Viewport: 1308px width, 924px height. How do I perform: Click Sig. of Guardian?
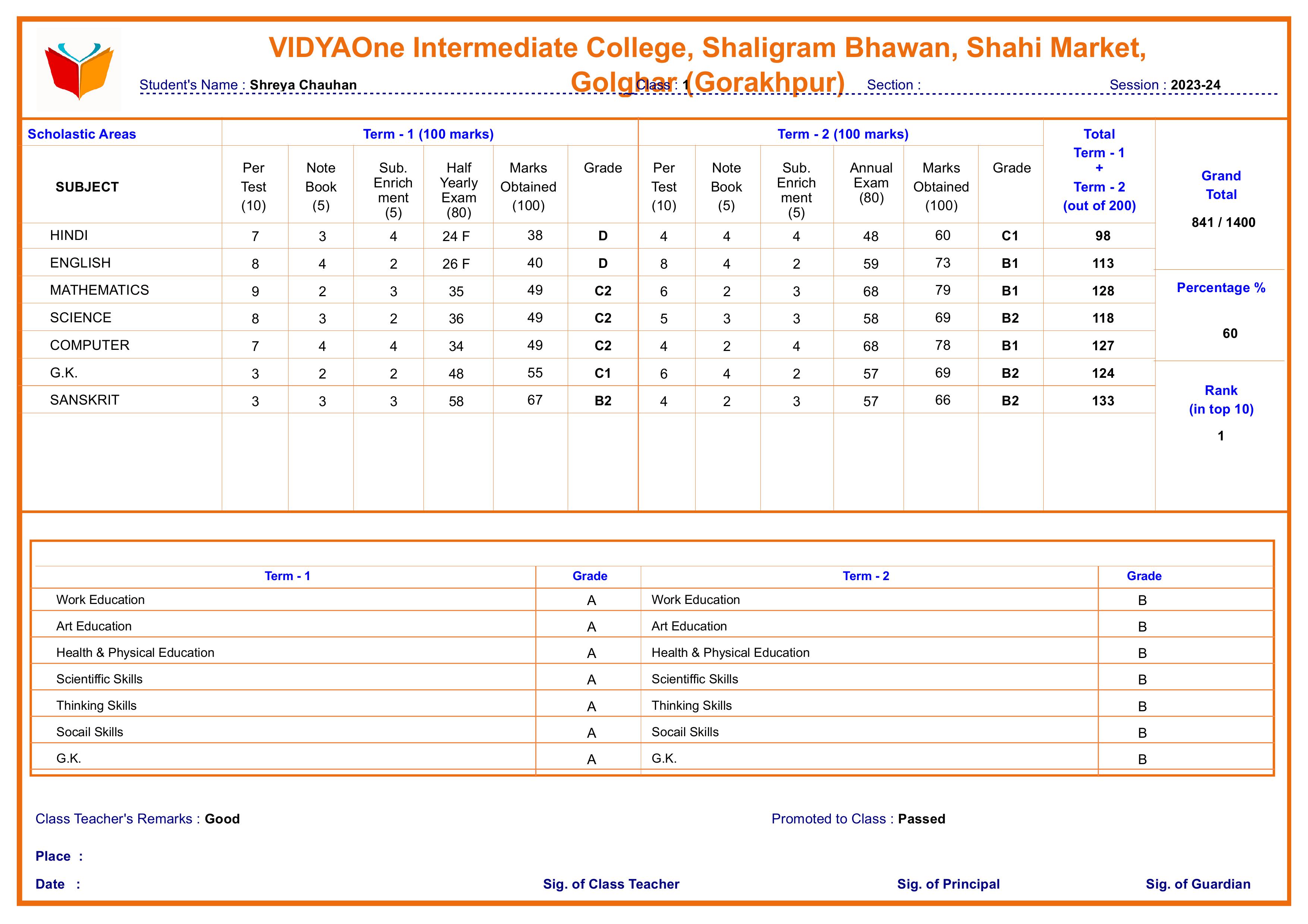coord(1198,884)
